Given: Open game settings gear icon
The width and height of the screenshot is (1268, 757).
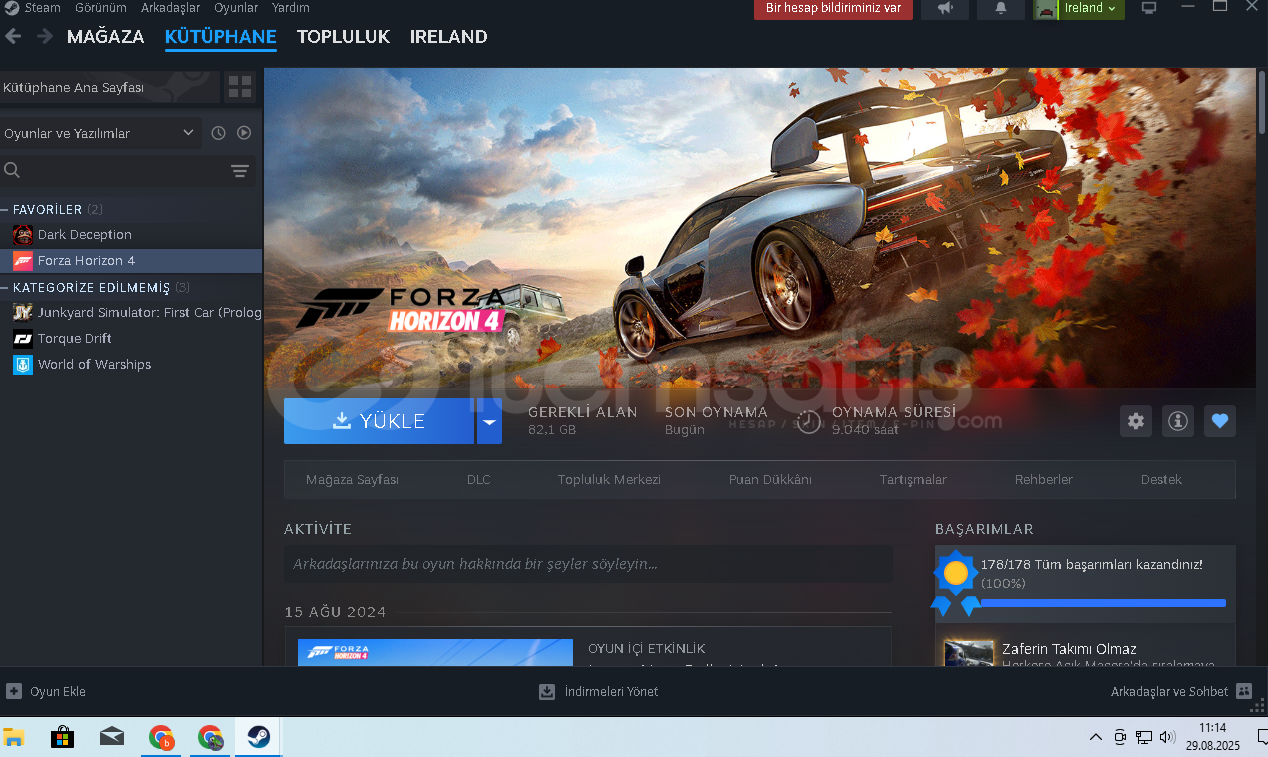Looking at the screenshot, I should click(x=1136, y=421).
